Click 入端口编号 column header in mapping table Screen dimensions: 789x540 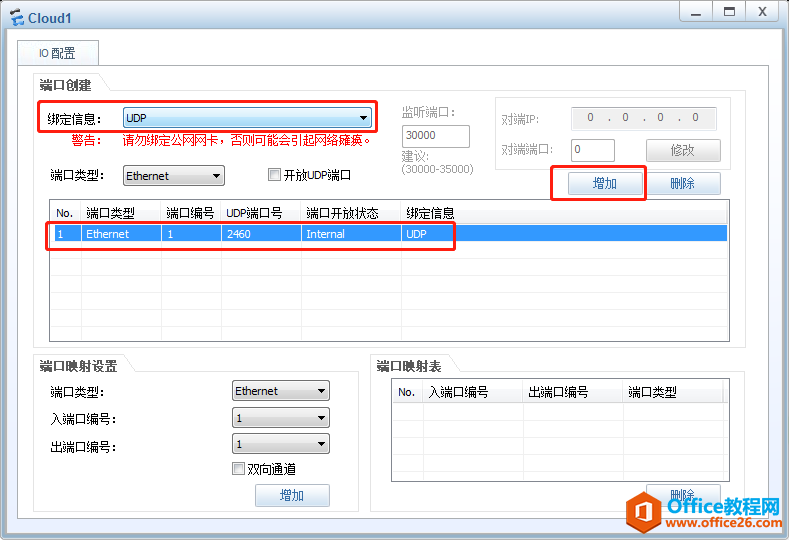point(473,392)
